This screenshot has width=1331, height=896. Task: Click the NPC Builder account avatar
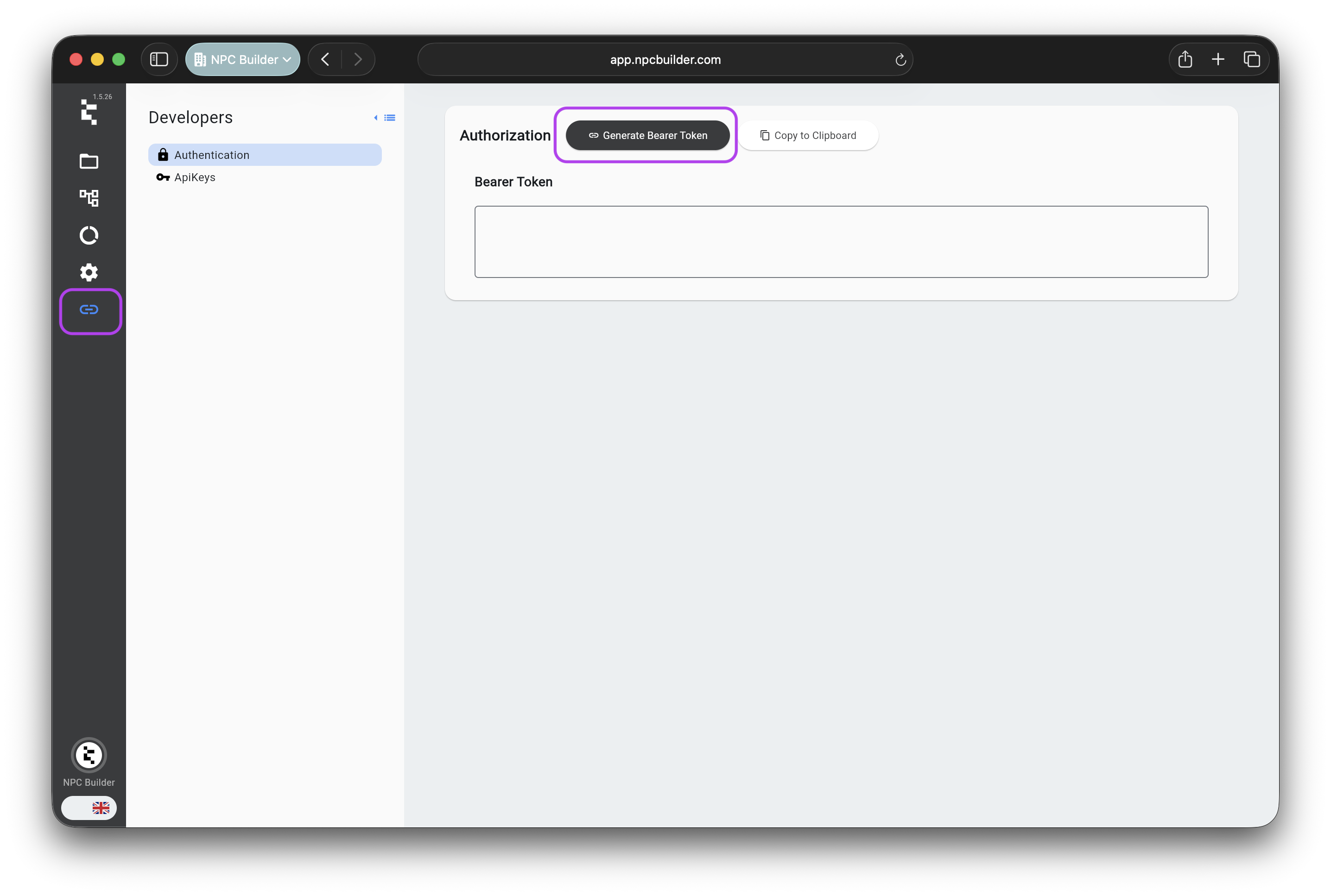pos(89,756)
